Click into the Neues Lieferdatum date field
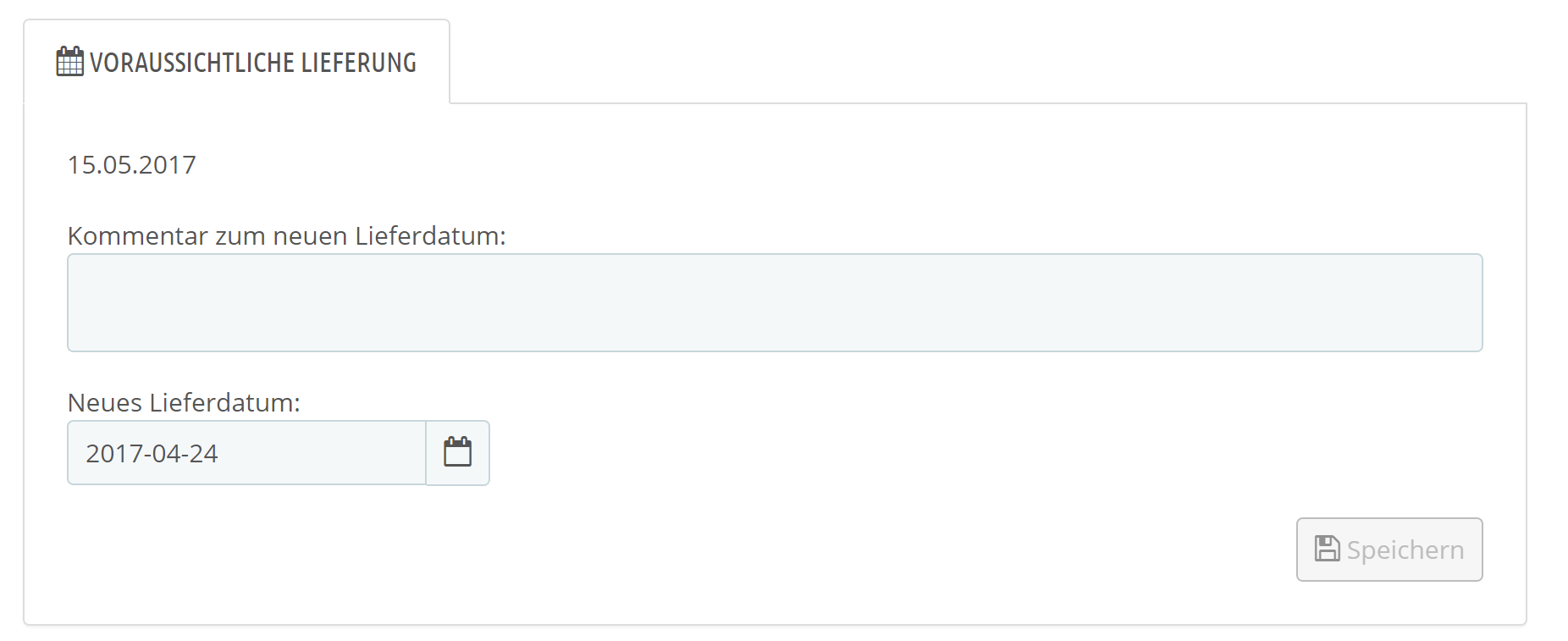 click(x=246, y=453)
